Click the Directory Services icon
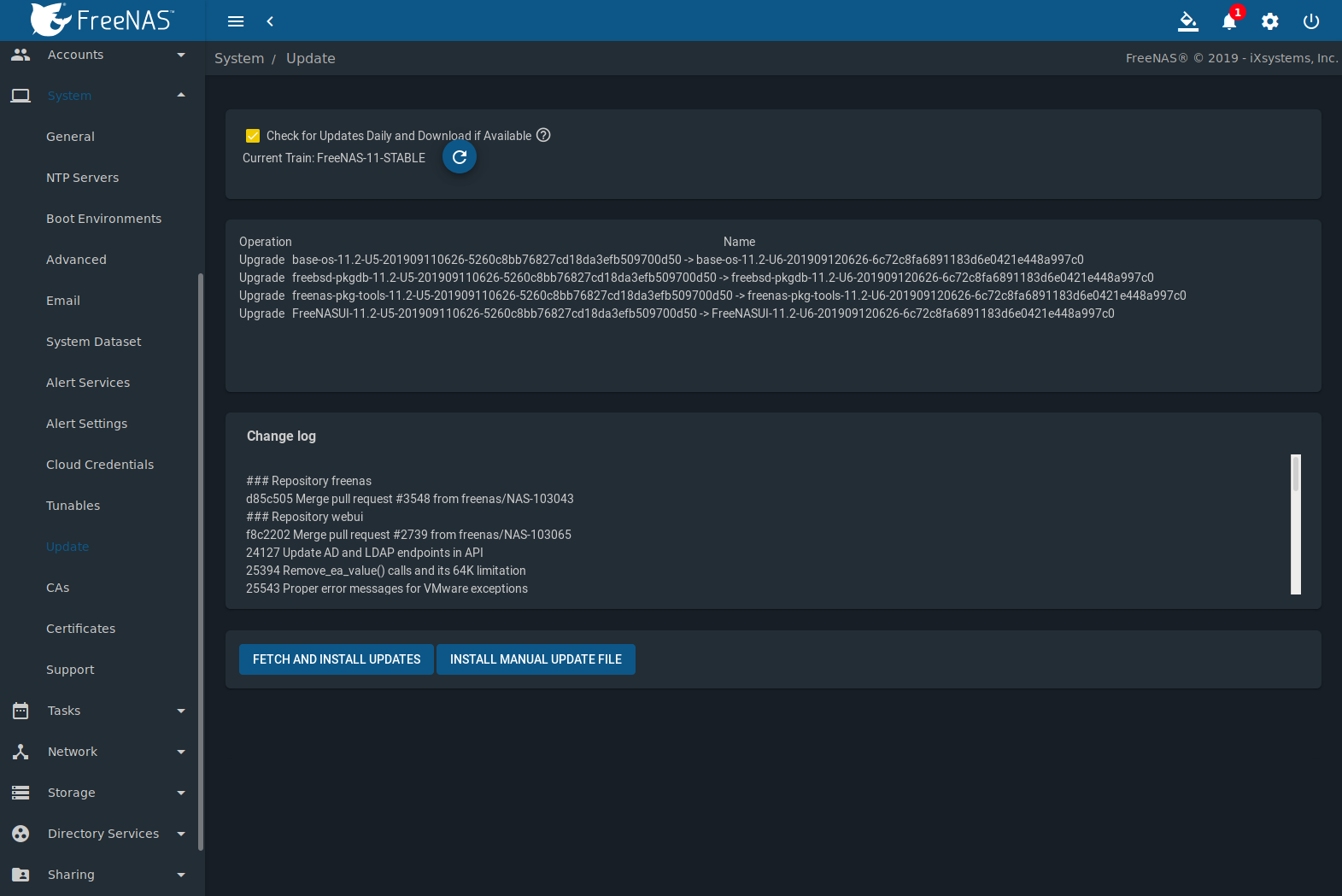Viewport: 1342px width, 896px height. pyautogui.click(x=21, y=834)
